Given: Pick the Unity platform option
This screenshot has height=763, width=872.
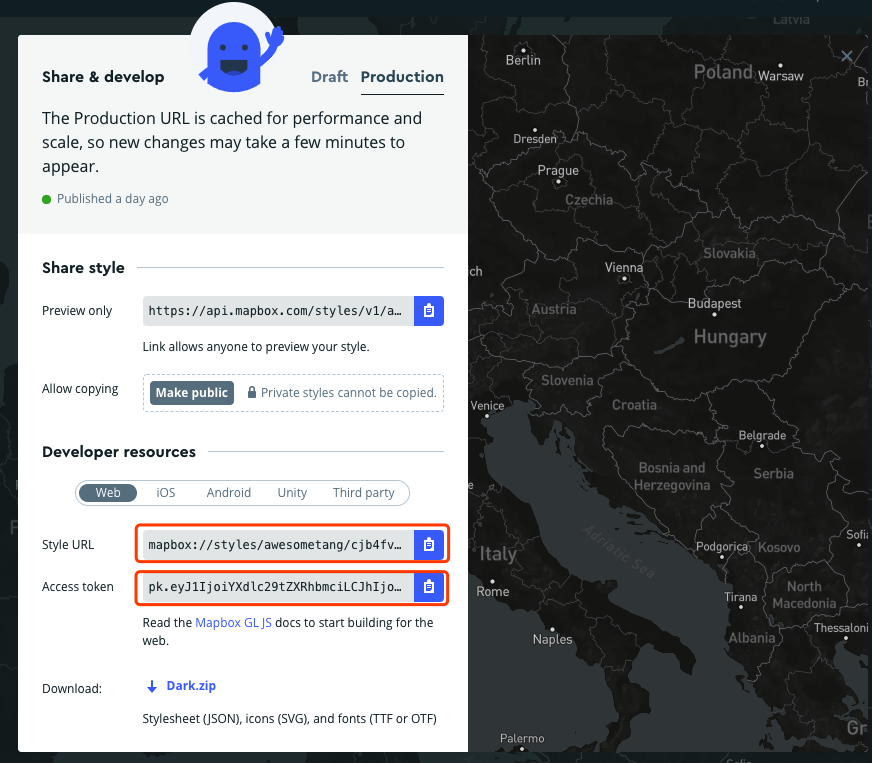Looking at the screenshot, I should (292, 493).
